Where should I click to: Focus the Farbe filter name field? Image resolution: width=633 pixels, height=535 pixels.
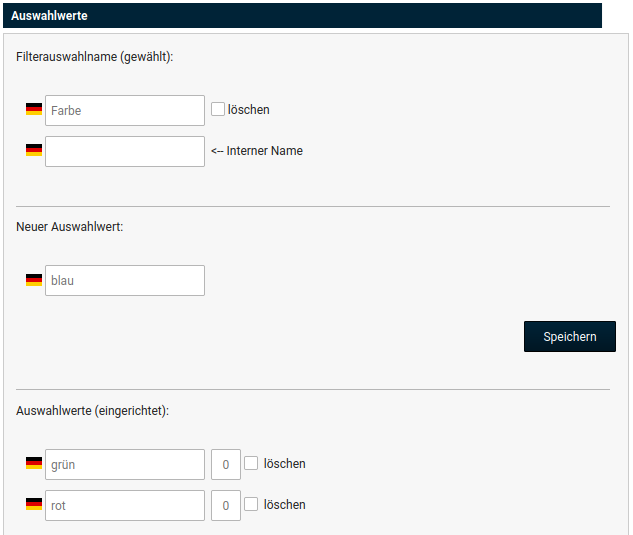(125, 111)
